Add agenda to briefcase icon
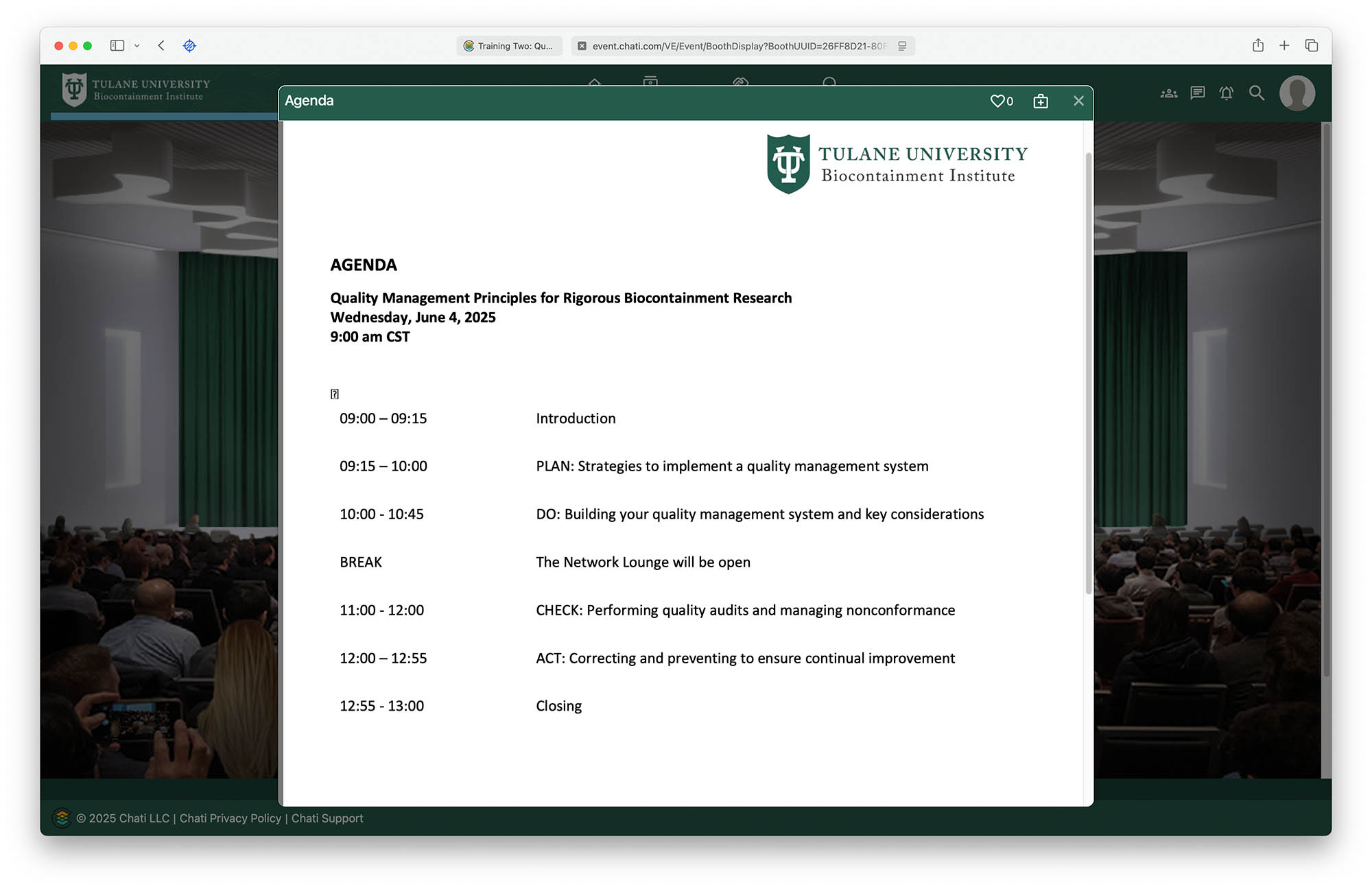The height and width of the screenshot is (889, 1372). click(x=1041, y=101)
